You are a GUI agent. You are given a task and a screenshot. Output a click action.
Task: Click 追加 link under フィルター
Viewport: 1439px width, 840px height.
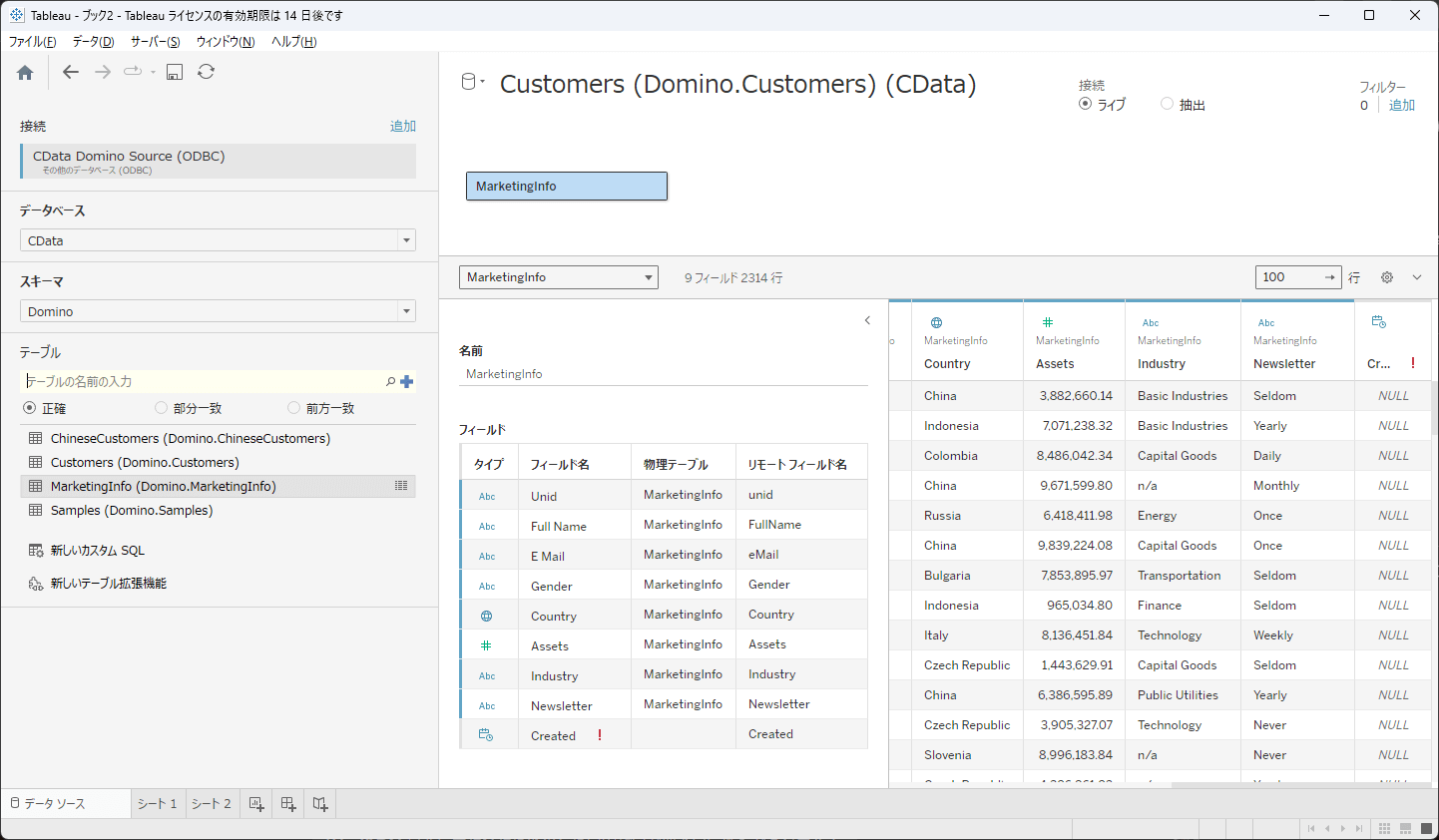pos(1402,105)
